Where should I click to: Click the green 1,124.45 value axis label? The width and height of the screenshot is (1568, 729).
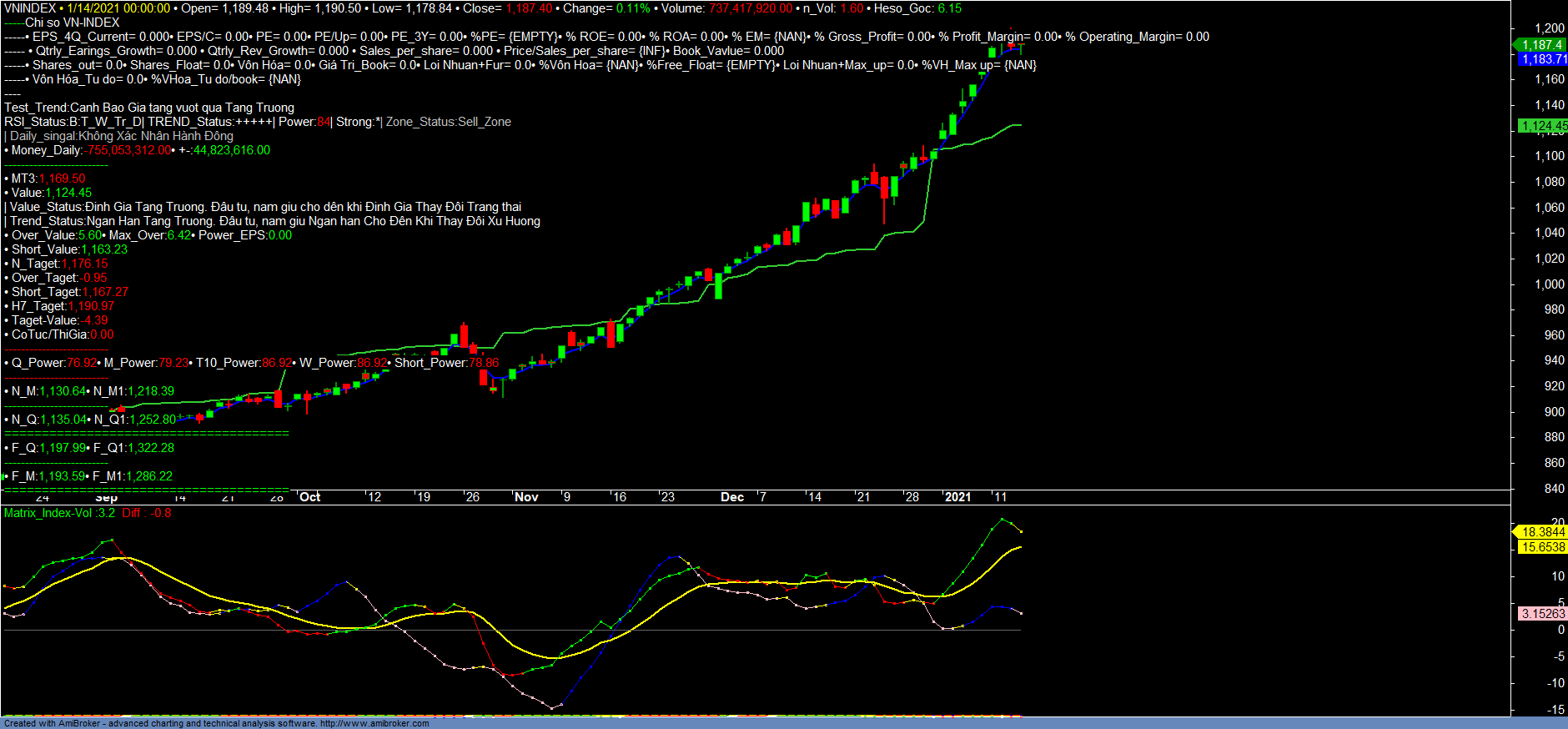point(1542,126)
